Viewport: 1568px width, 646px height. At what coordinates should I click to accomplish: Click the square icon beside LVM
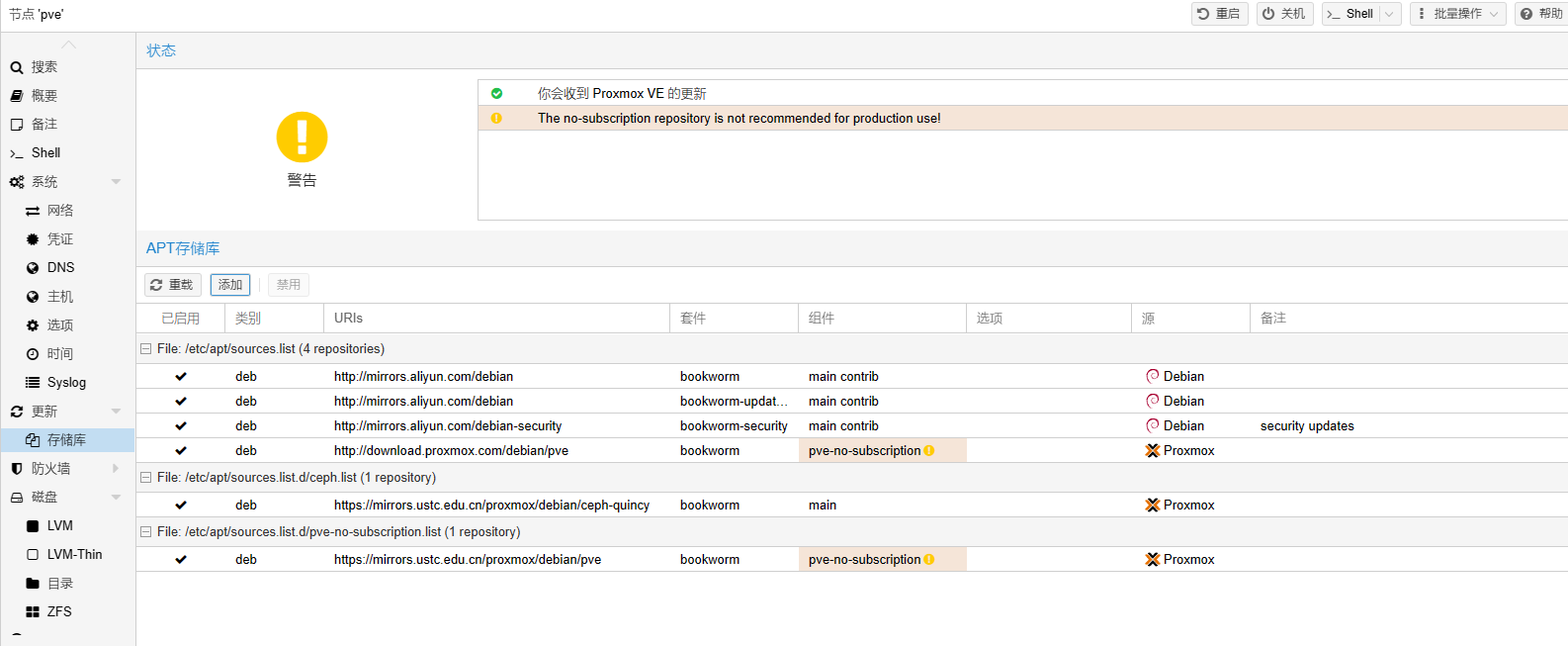tap(33, 526)
